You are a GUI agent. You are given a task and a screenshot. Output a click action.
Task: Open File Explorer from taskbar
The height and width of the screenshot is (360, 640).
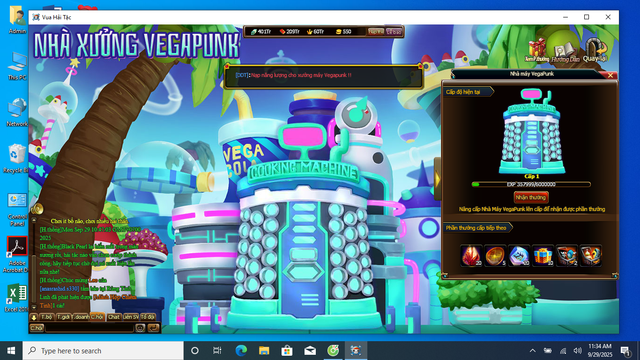(x=264, y=351)
